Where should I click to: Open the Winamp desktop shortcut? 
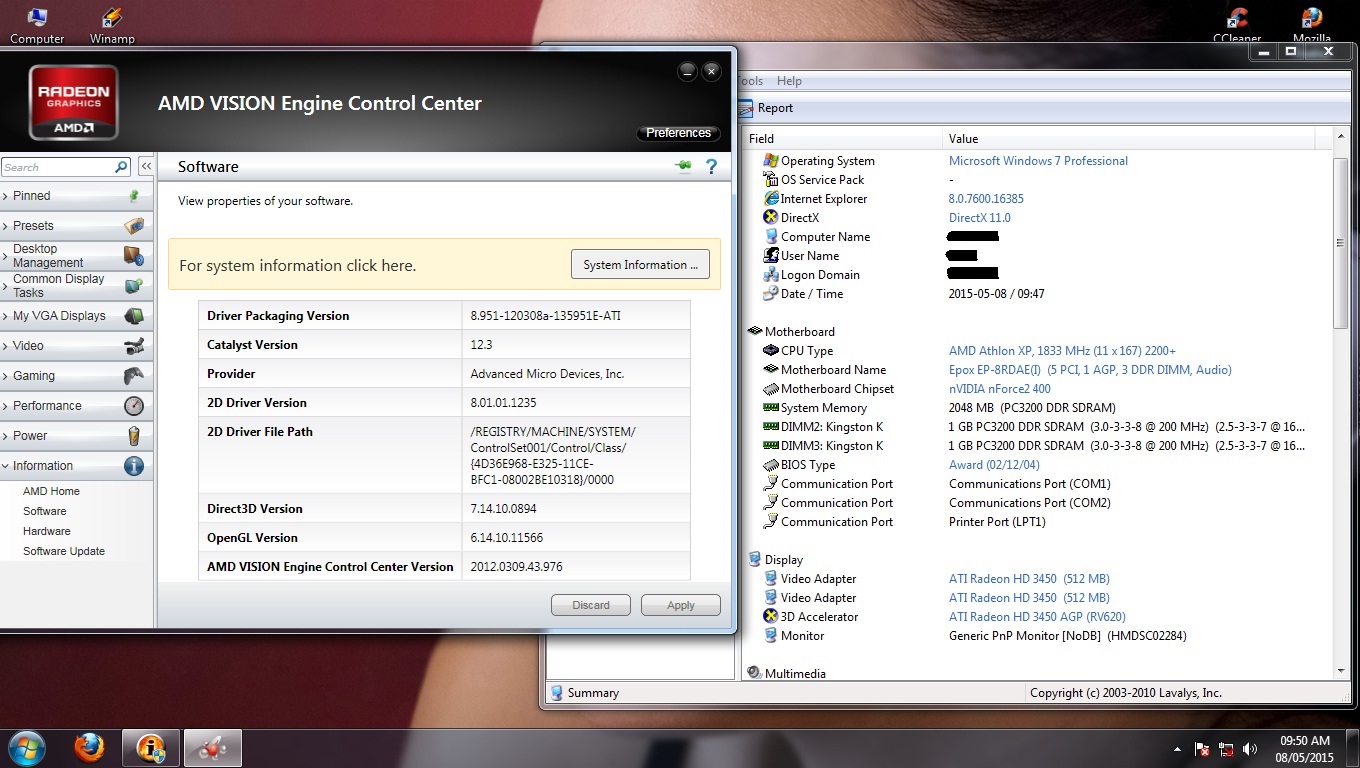112,26
